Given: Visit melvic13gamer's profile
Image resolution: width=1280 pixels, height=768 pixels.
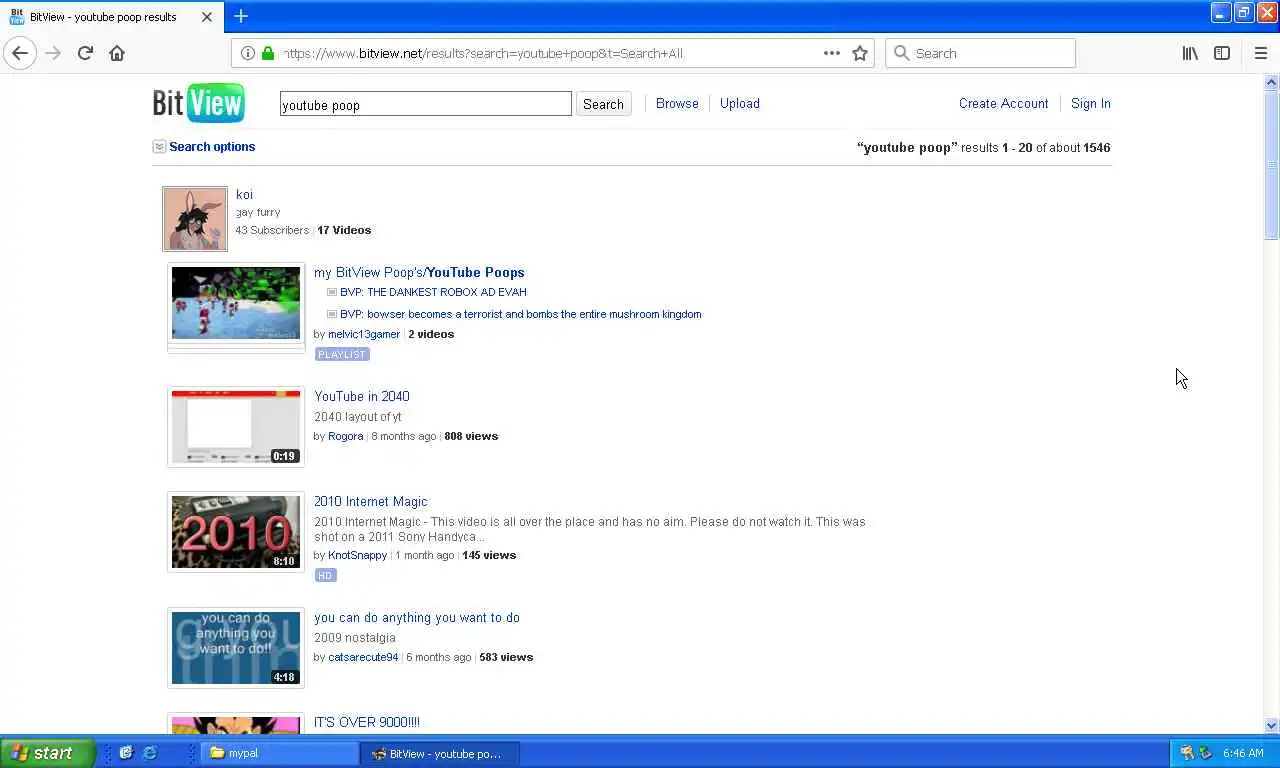Looking at the screenshot, I should pos(364,334).
